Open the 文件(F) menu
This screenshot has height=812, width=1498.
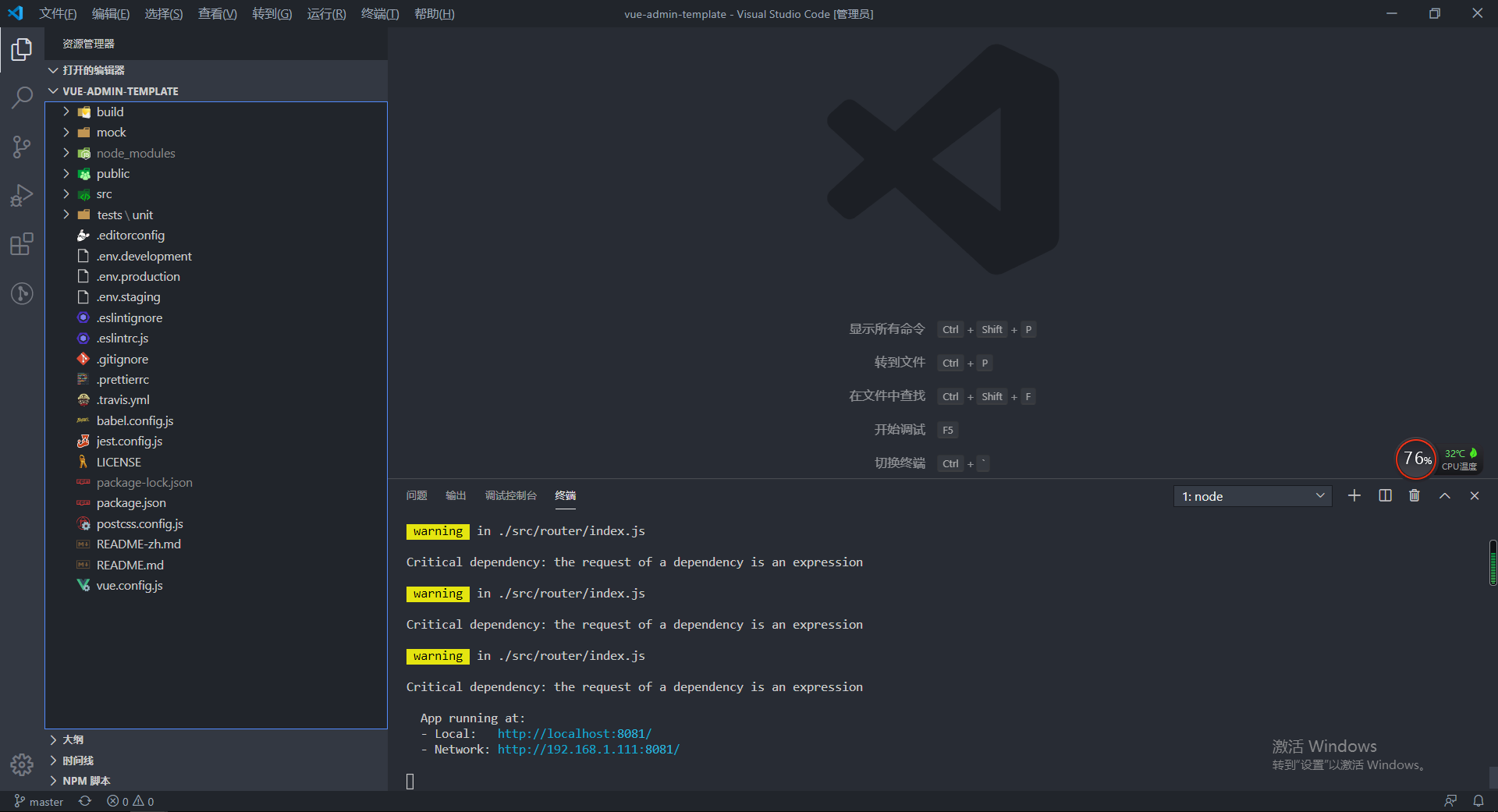point(58,14)
